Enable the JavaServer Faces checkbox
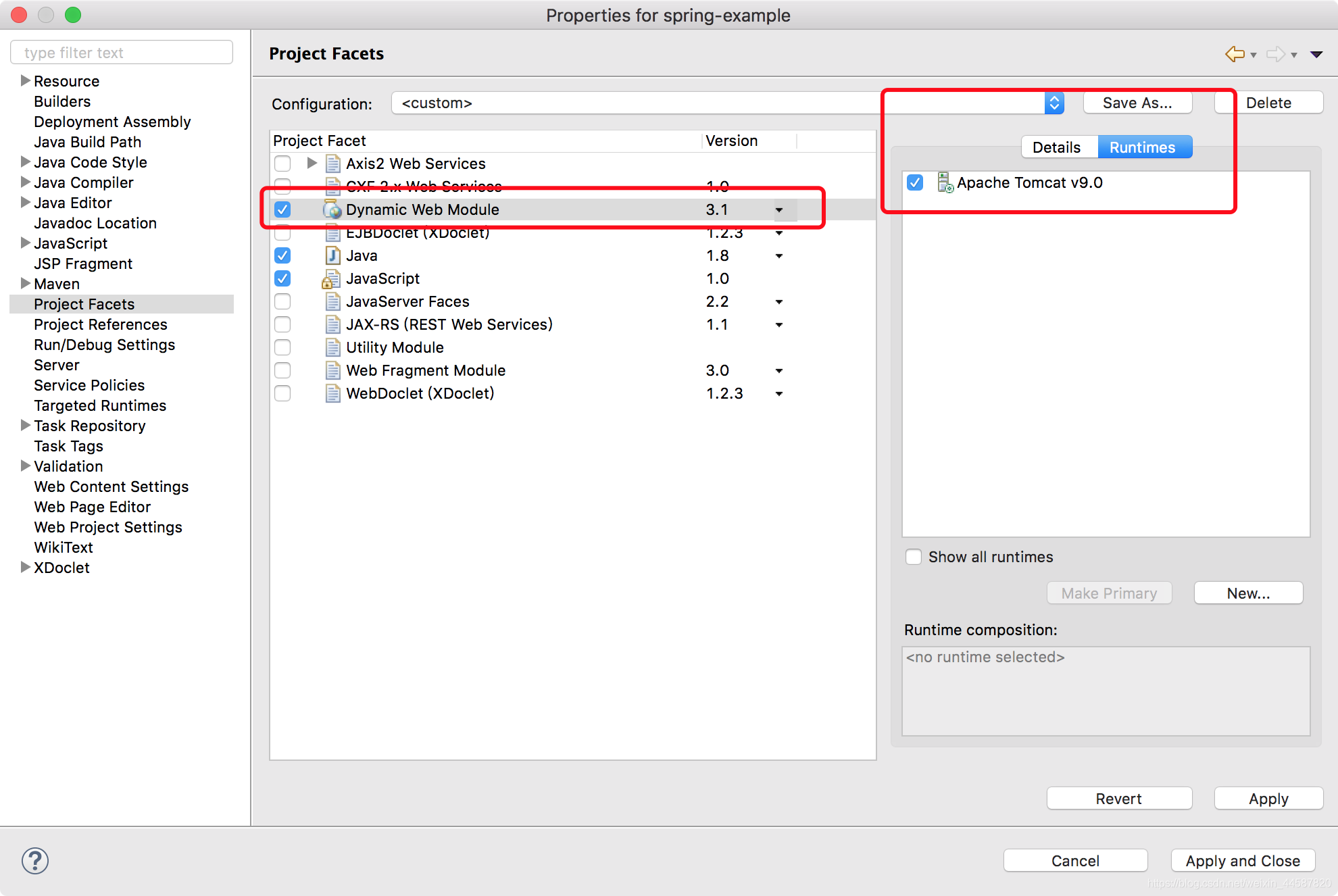Screen dimensions: 1338x896 (x=282, y=301)
